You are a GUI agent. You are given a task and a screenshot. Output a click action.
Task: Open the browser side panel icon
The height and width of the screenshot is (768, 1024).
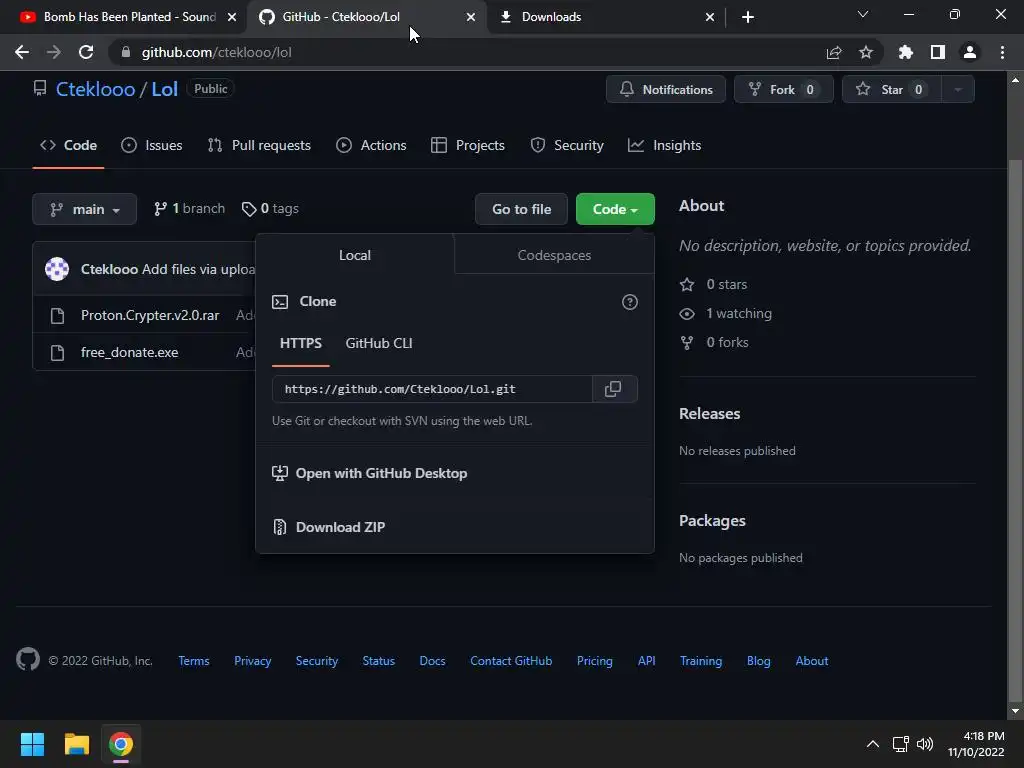coord(938,52)
